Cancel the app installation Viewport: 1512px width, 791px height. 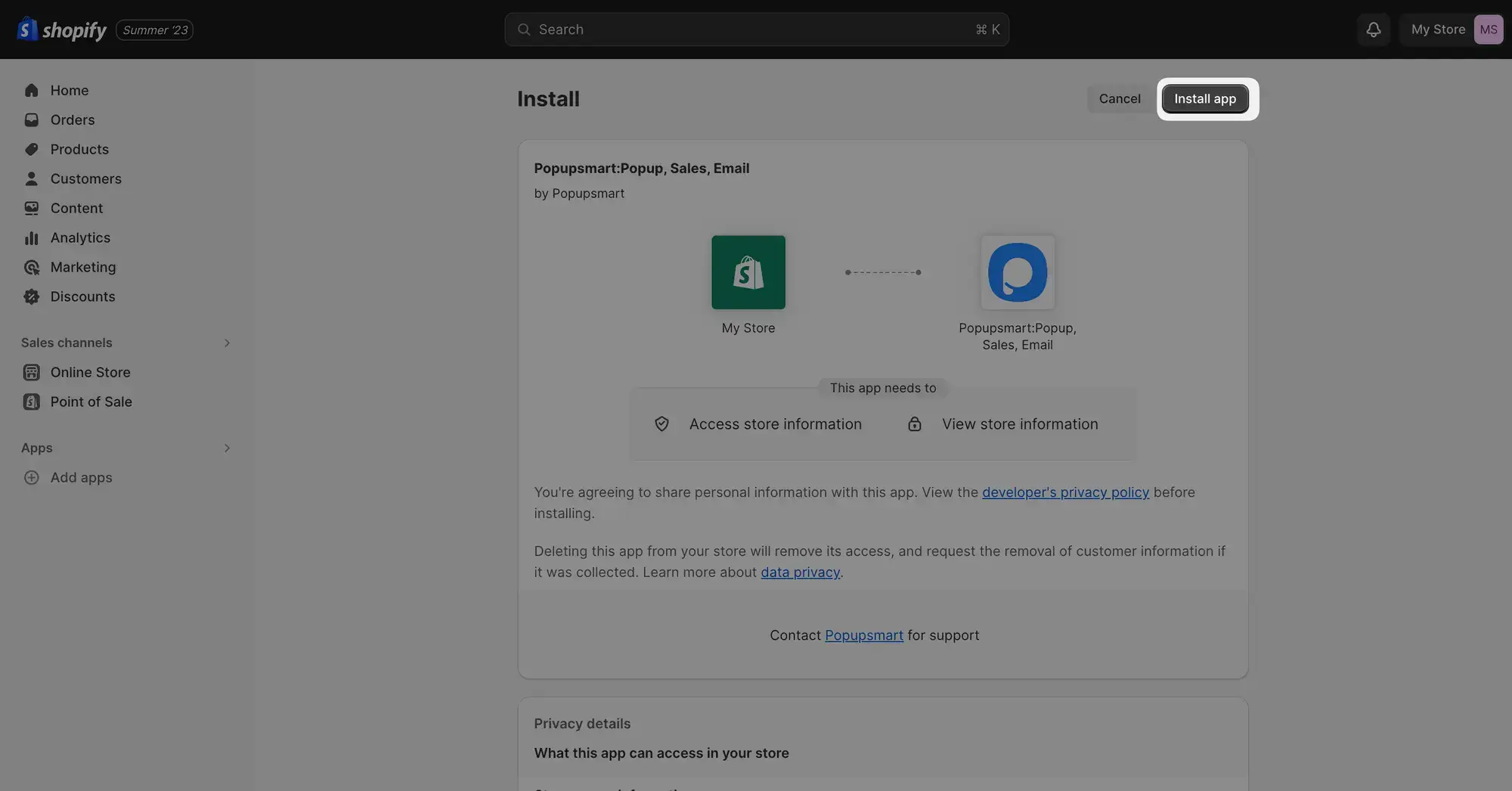click(x=1120, y=99)
